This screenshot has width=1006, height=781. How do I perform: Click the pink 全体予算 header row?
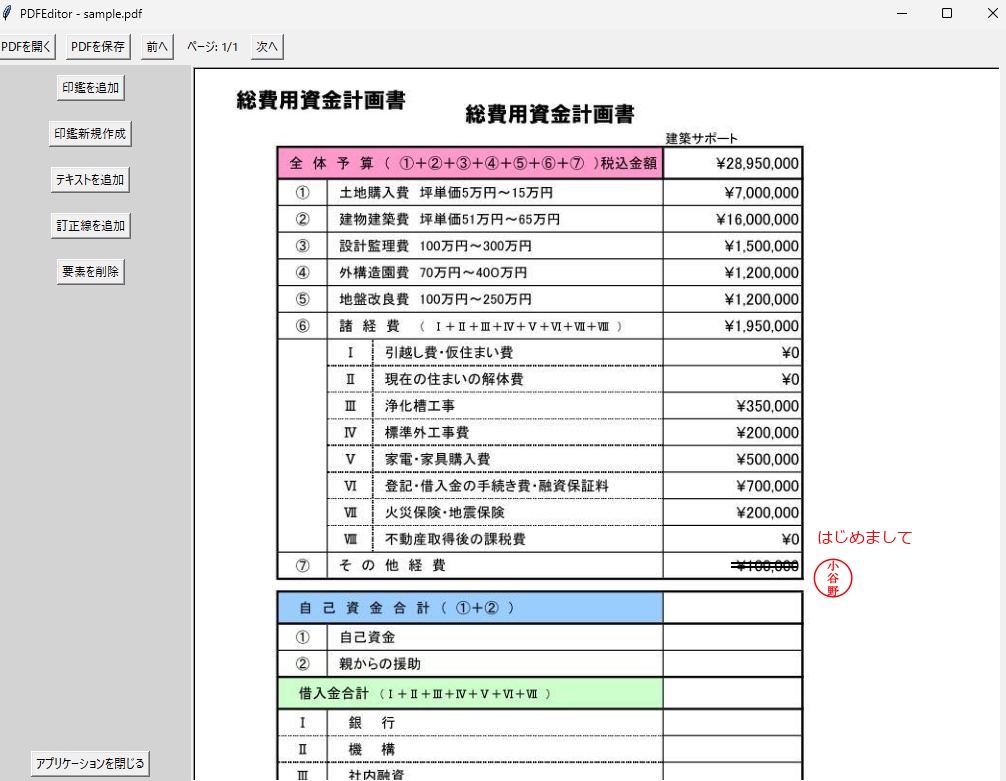(470, 162)
